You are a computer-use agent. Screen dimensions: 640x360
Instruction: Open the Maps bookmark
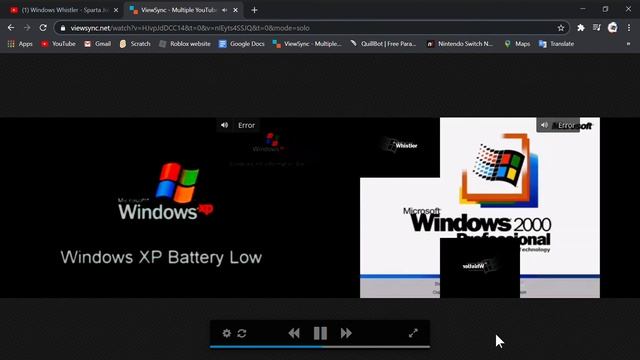click(517, 44)
